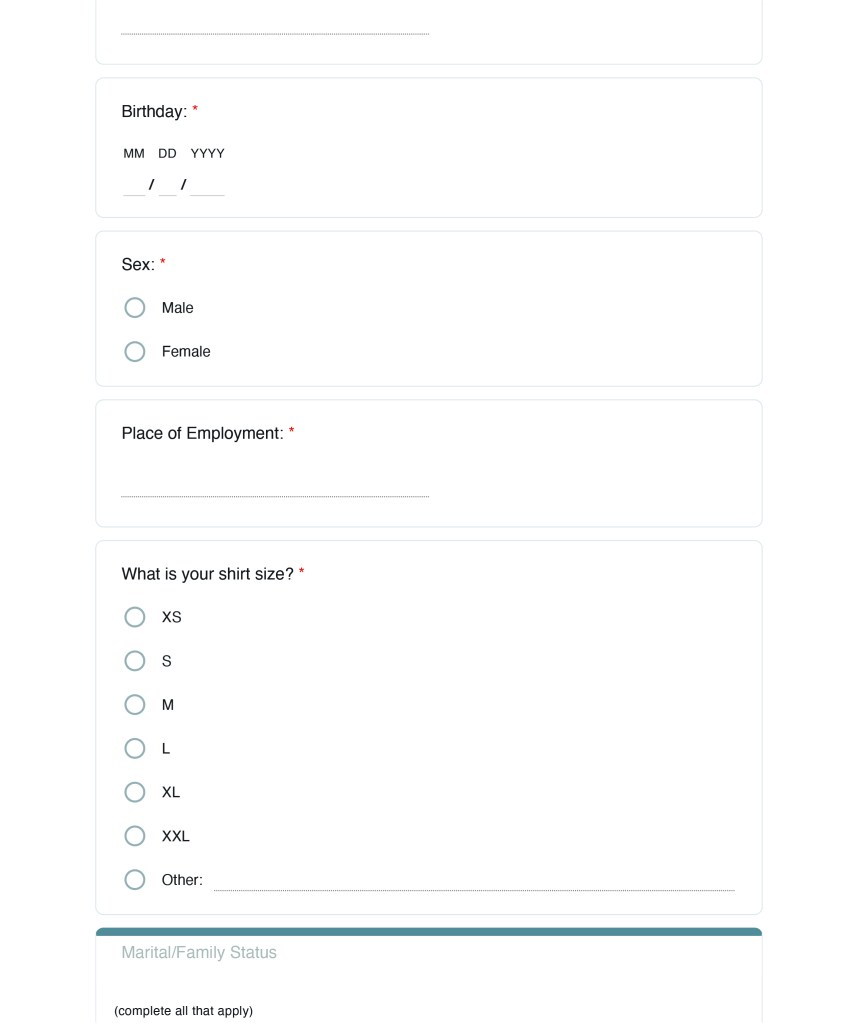Click the birthday day (DD) field
Image resolution: width=851 pixels, height=1023 pixels.
coord(167,185)
